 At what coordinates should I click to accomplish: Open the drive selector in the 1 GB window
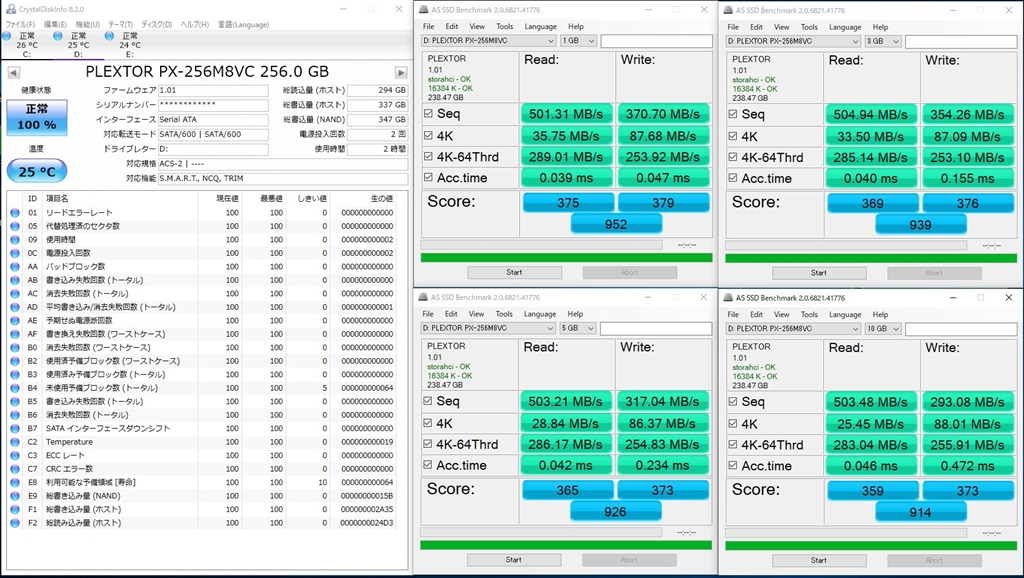click(488, 40)
